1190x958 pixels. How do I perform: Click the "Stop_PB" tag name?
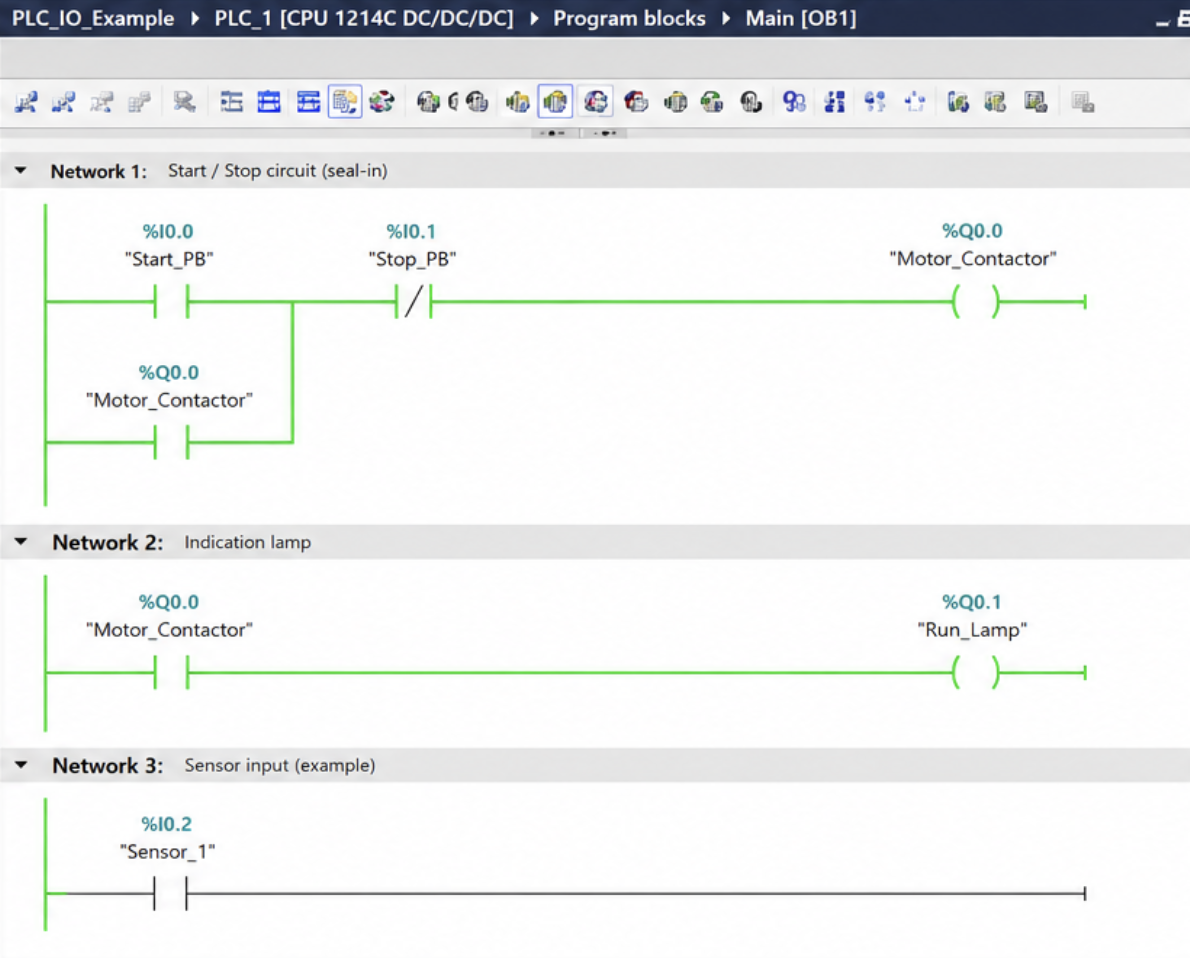pos(412,260)
